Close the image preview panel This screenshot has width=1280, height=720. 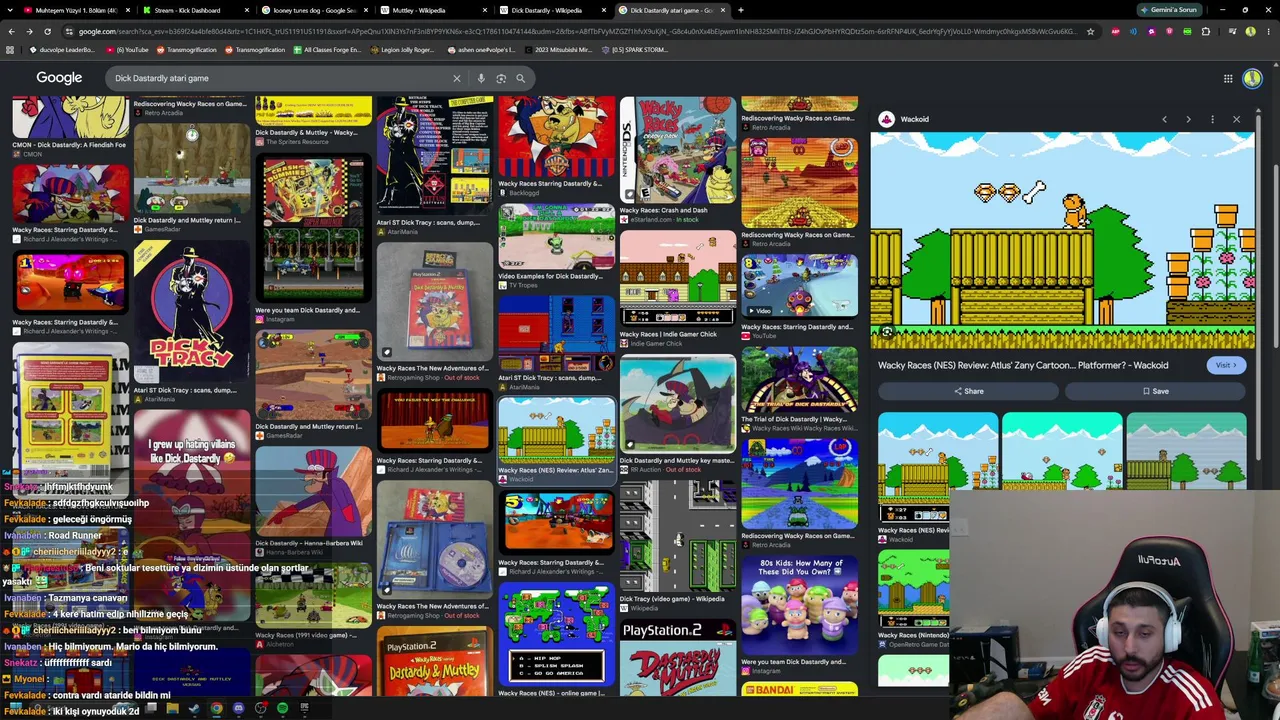pos(1236,119)
